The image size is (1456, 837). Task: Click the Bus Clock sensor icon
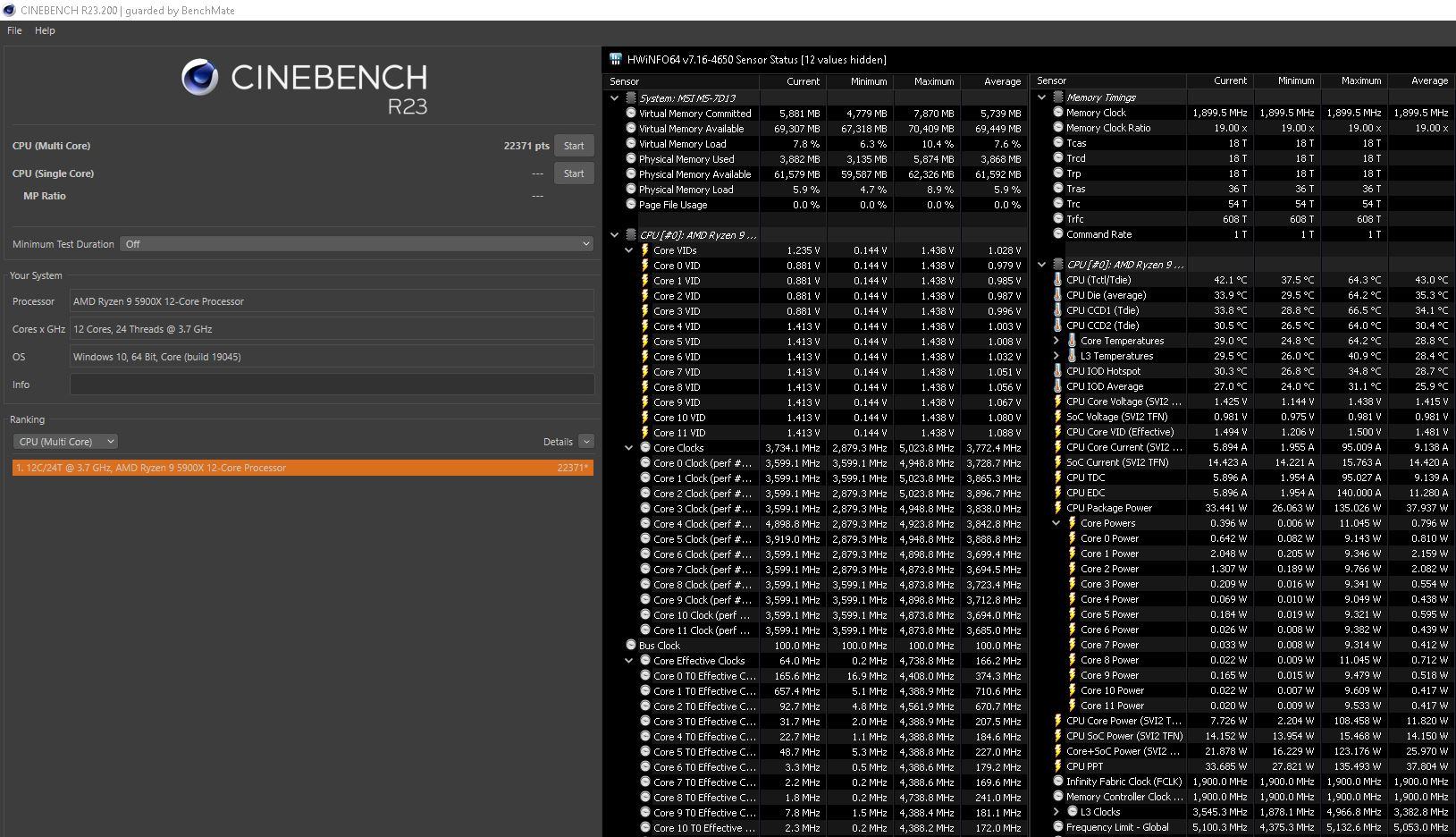coord(631,646)
